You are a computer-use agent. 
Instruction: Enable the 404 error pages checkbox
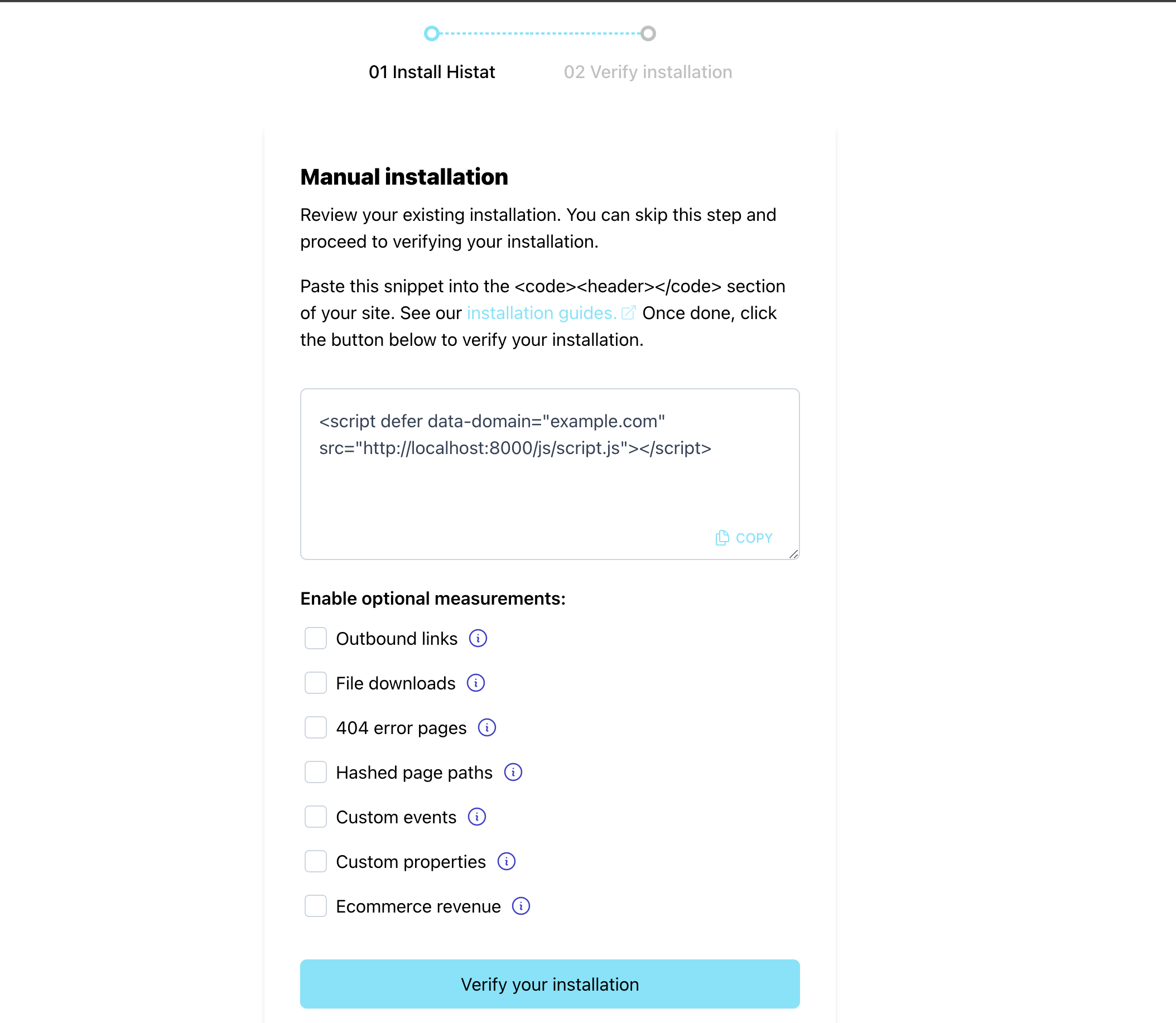coord(314,727)
